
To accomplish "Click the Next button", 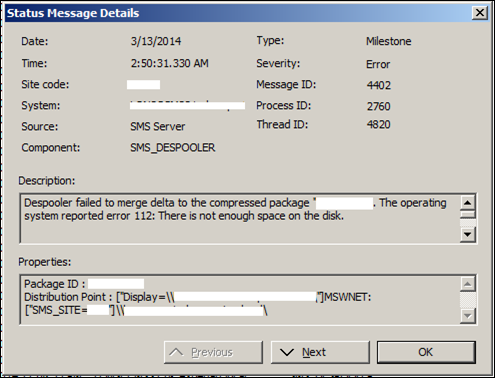I will pyautogui.click(x=320, y=352).
